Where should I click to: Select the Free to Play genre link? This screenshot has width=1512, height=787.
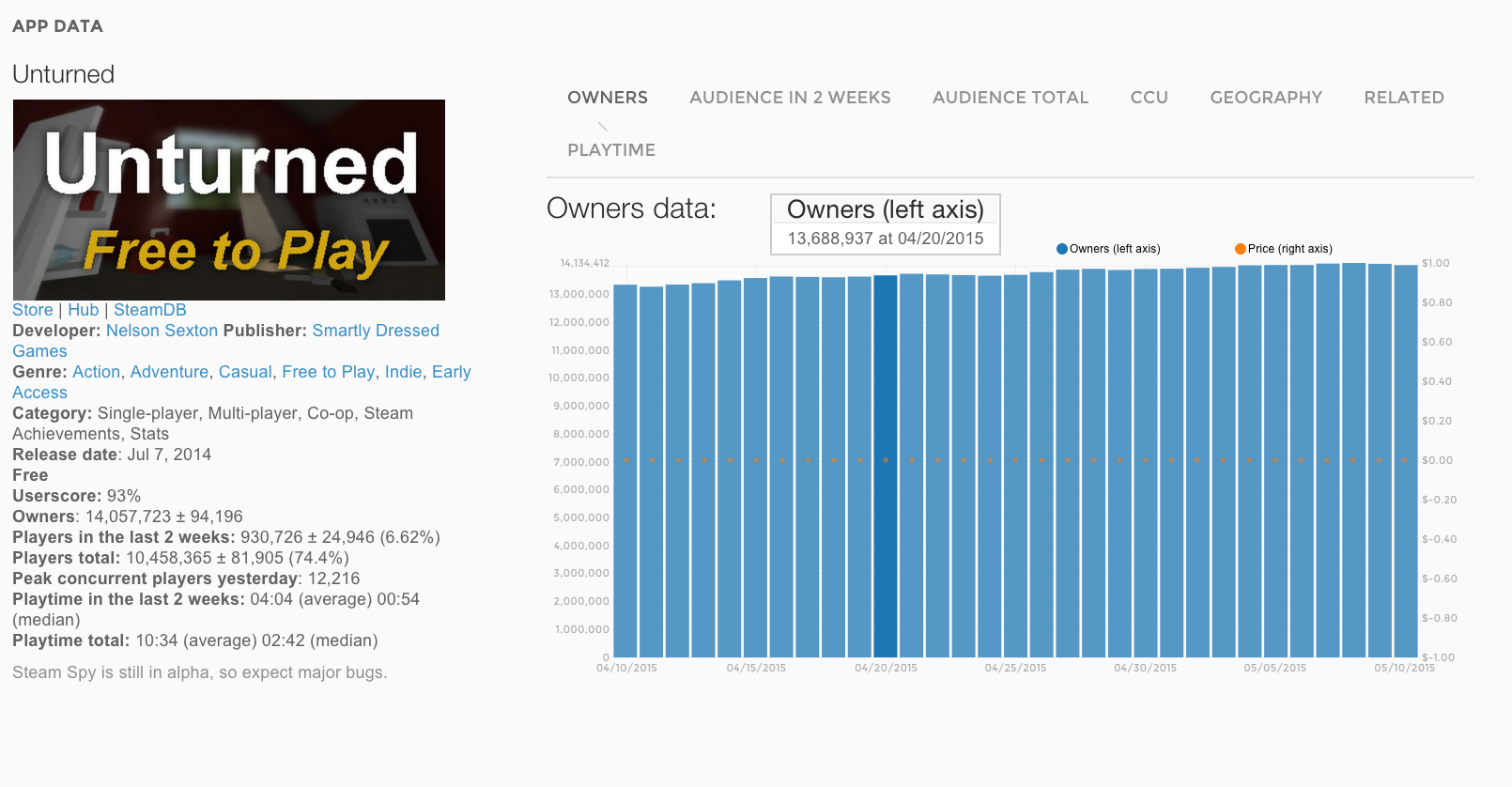click(x=329, y=372)
